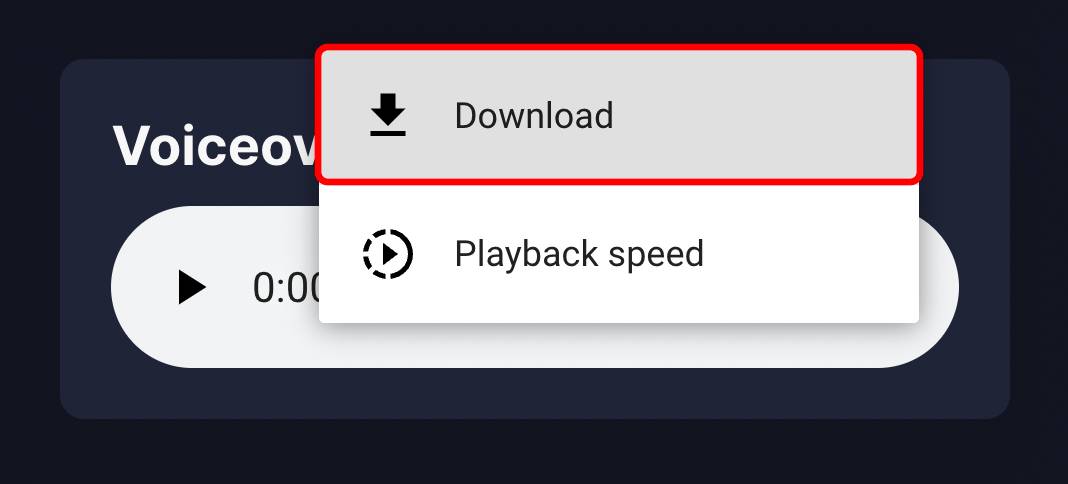Click the partially hidden Voiceover heading
1068x484 pixels.
click(x=215, y=145)
